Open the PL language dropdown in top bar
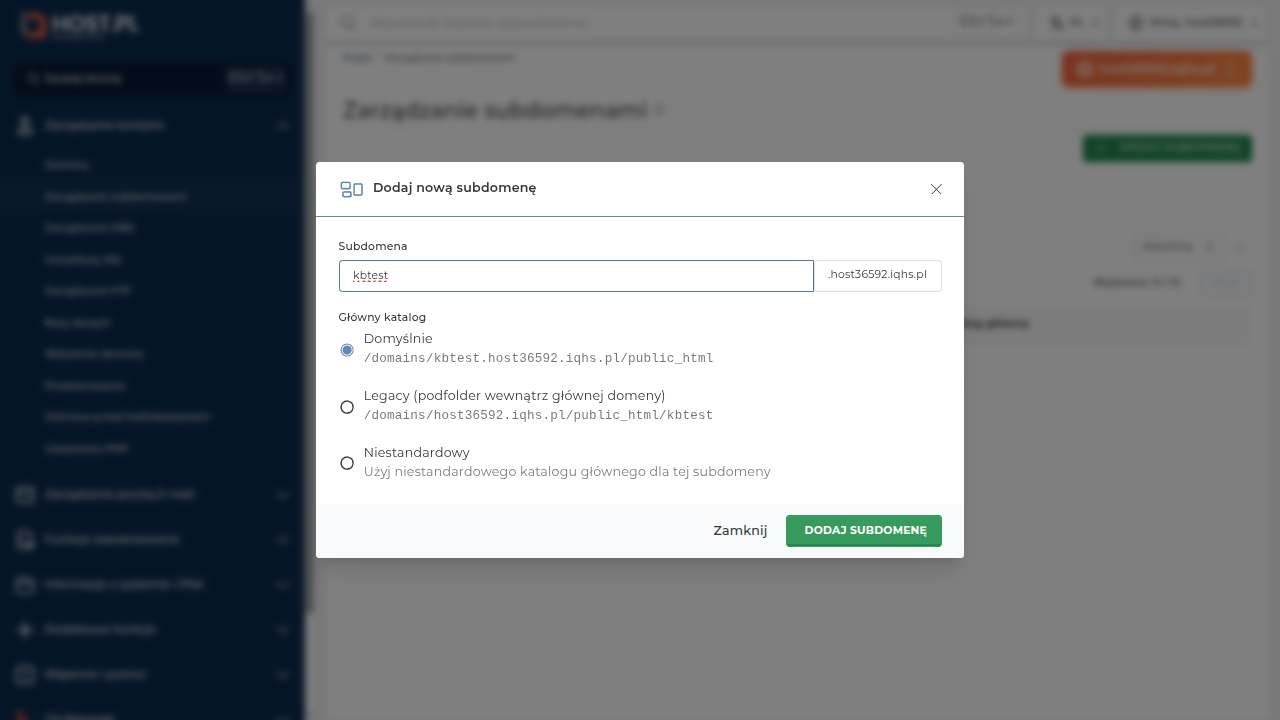Image resolution: width=1280 pixels, height=720 pixels. tap(1075, 22)
